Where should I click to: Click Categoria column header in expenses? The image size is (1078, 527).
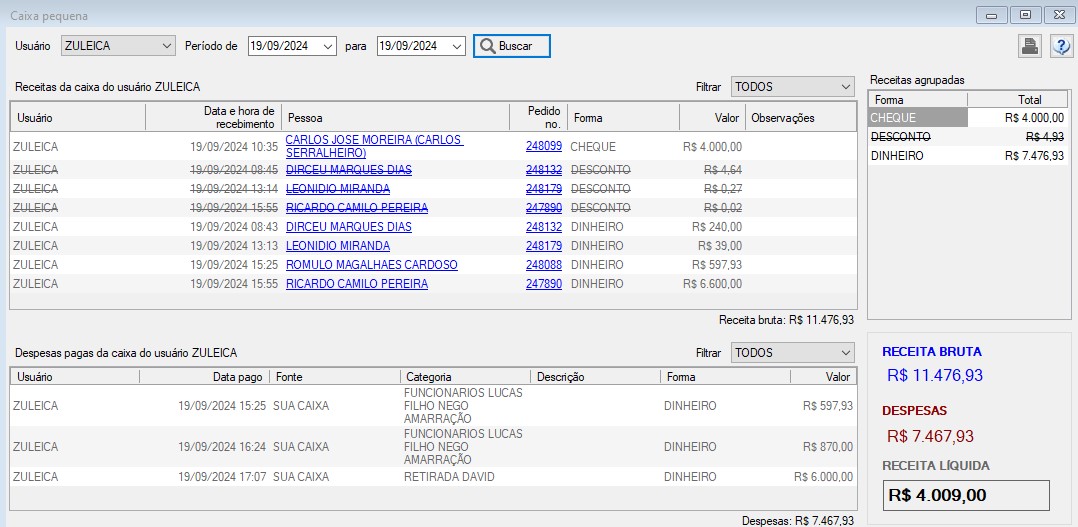click(x=464, y=377)
